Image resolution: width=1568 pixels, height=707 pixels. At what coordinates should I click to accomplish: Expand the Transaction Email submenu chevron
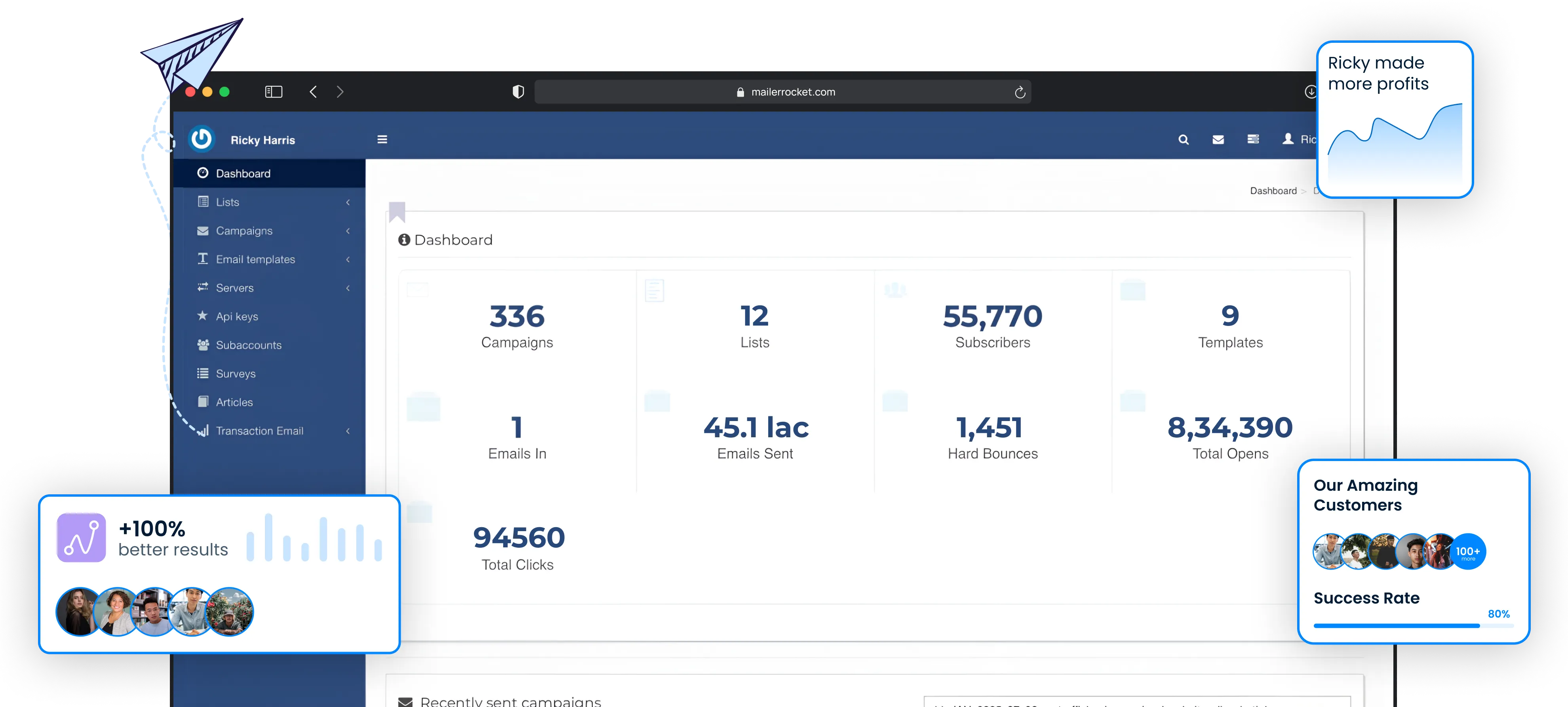pos(348,431)
